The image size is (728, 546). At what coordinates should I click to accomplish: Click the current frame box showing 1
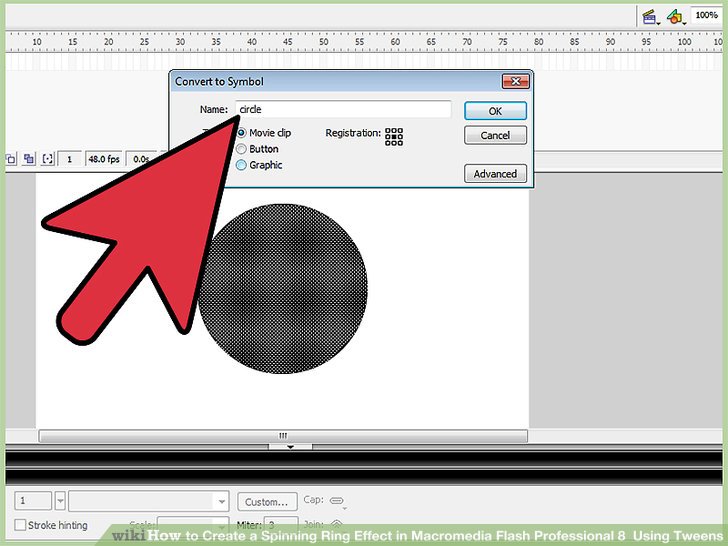coord(70,159)
